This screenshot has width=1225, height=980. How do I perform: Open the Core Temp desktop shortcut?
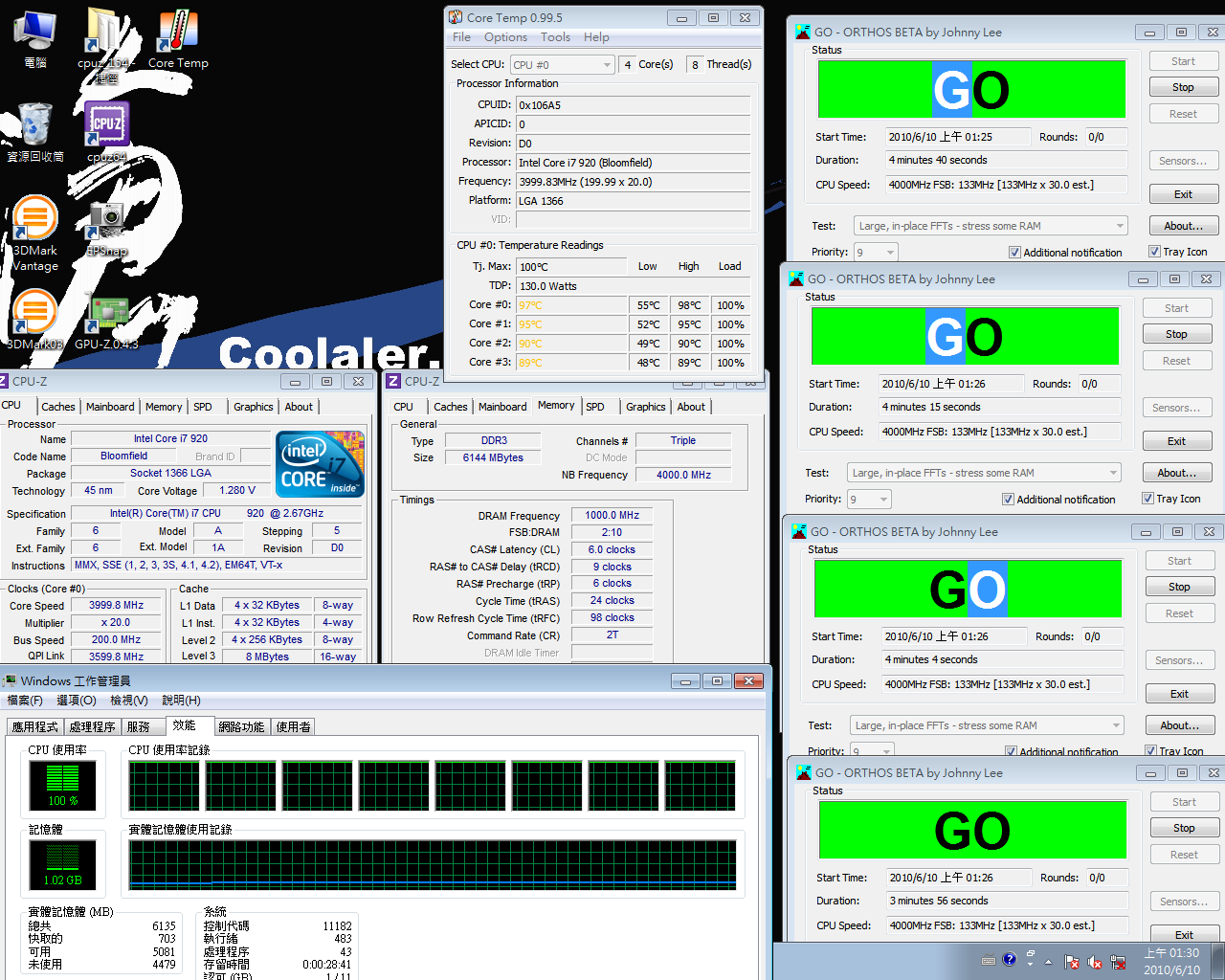pos(177,38)
